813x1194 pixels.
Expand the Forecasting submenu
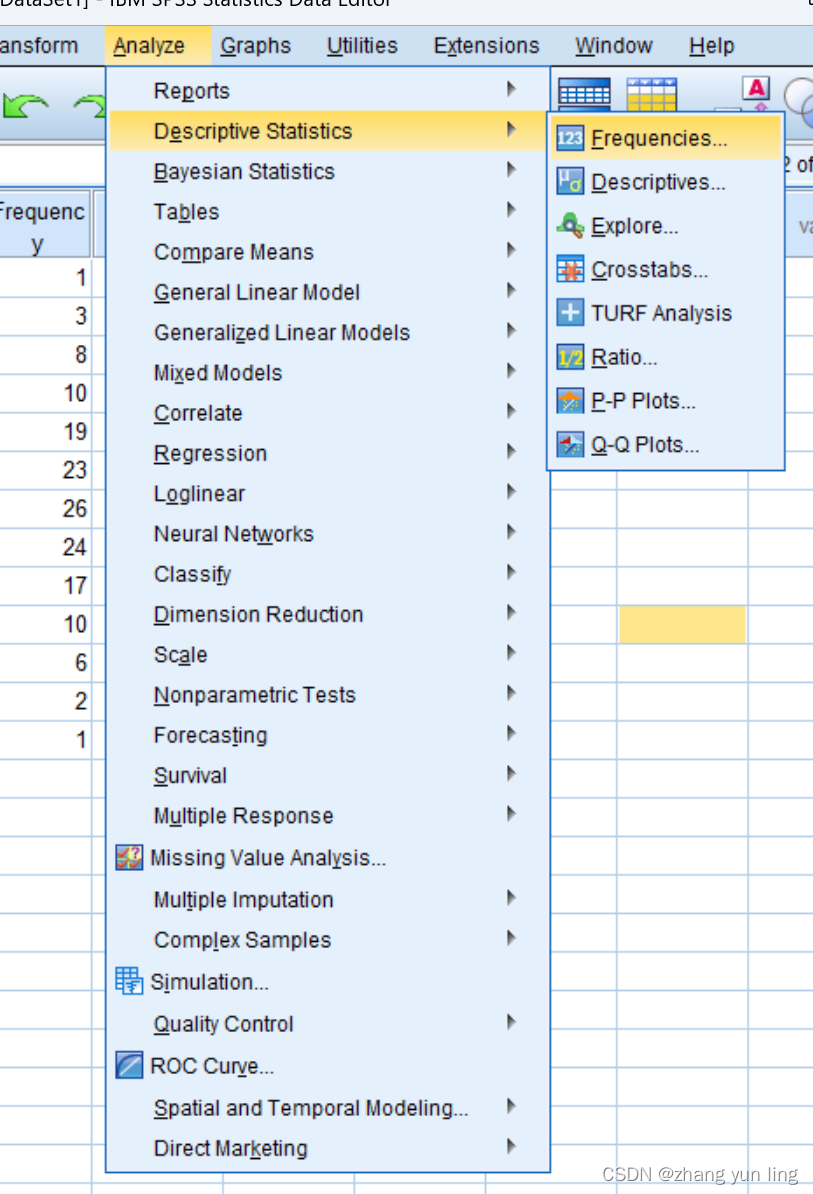click(x=329, y=736)
